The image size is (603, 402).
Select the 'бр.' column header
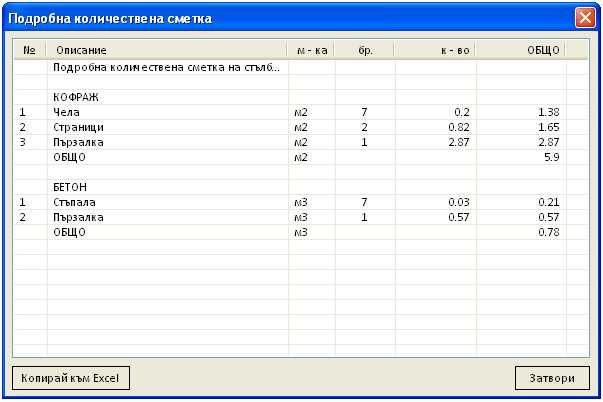point(364,50)
